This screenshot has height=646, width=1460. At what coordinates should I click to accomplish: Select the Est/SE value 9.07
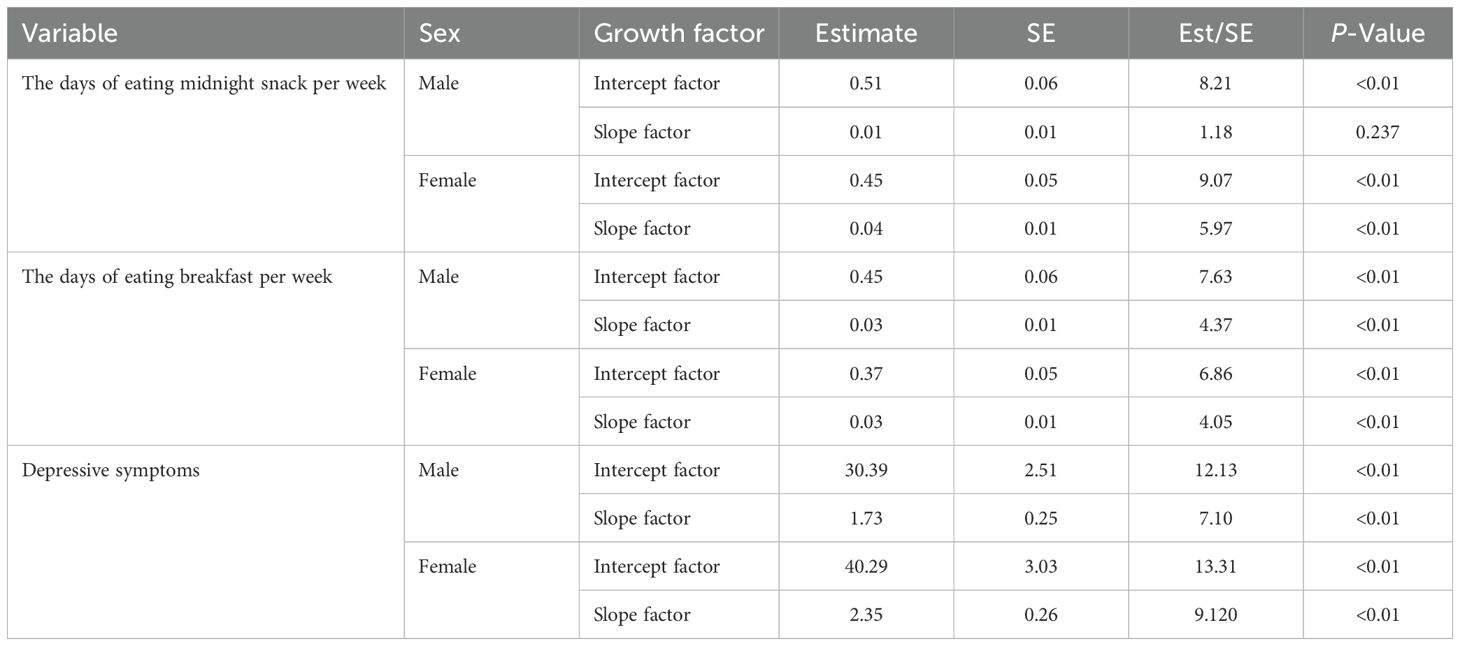tap(1216, 181)
